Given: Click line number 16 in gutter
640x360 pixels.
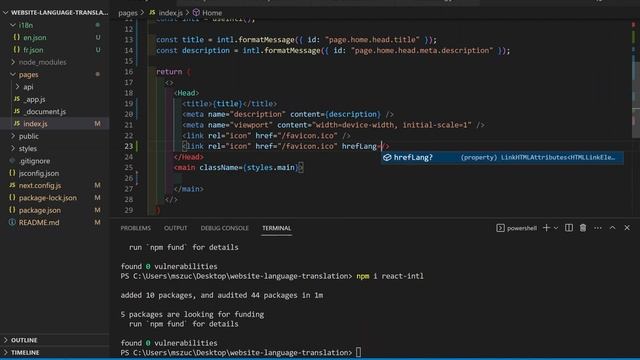Looking at the screenshot, I should pos(129,72).
